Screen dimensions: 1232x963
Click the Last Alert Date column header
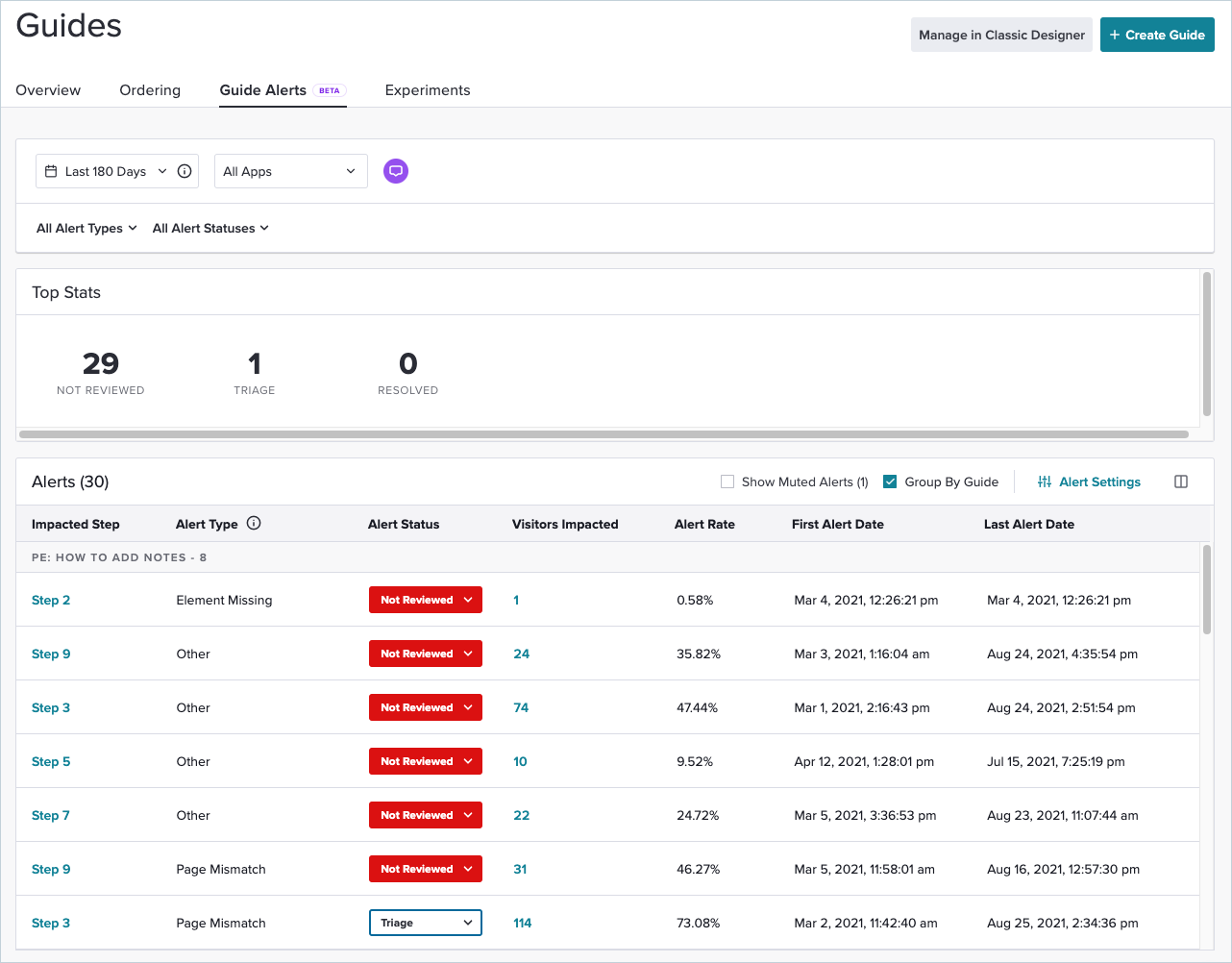[1029, 524]
